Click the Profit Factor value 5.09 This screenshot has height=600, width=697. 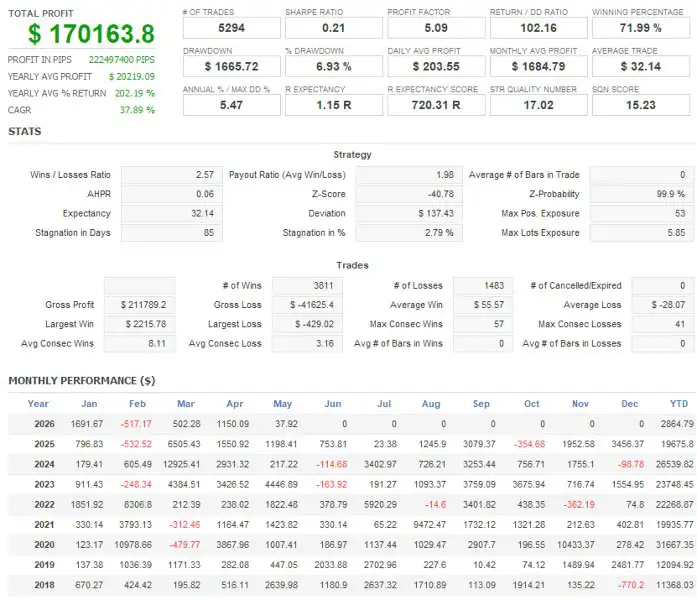(436, 28)
